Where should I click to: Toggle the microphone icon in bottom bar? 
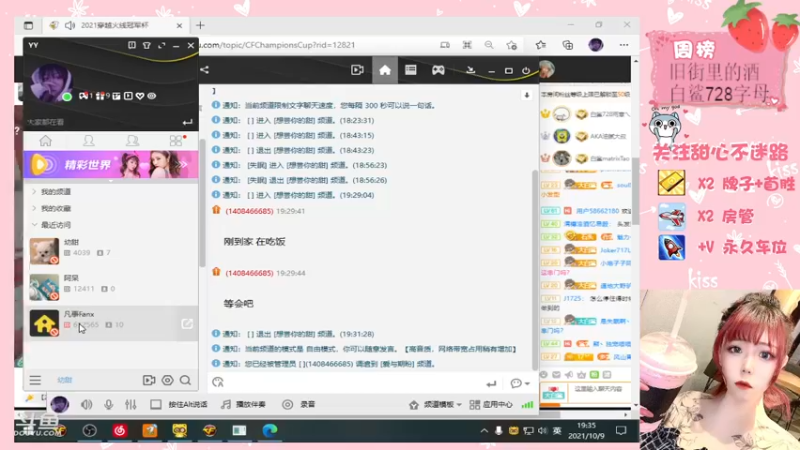click(x=109, y=405)
